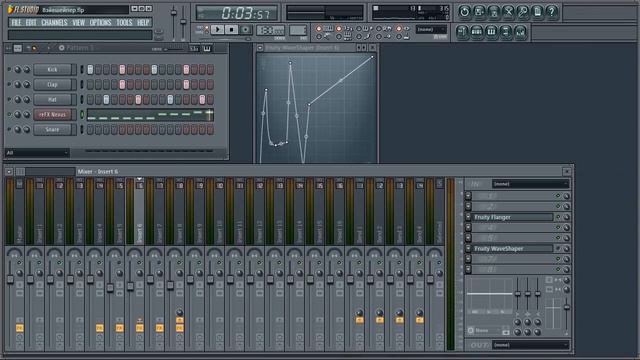The width and height of the screenshot is (640, 360).
Task: Open the piano roll view icon
Action: (491, 32)
